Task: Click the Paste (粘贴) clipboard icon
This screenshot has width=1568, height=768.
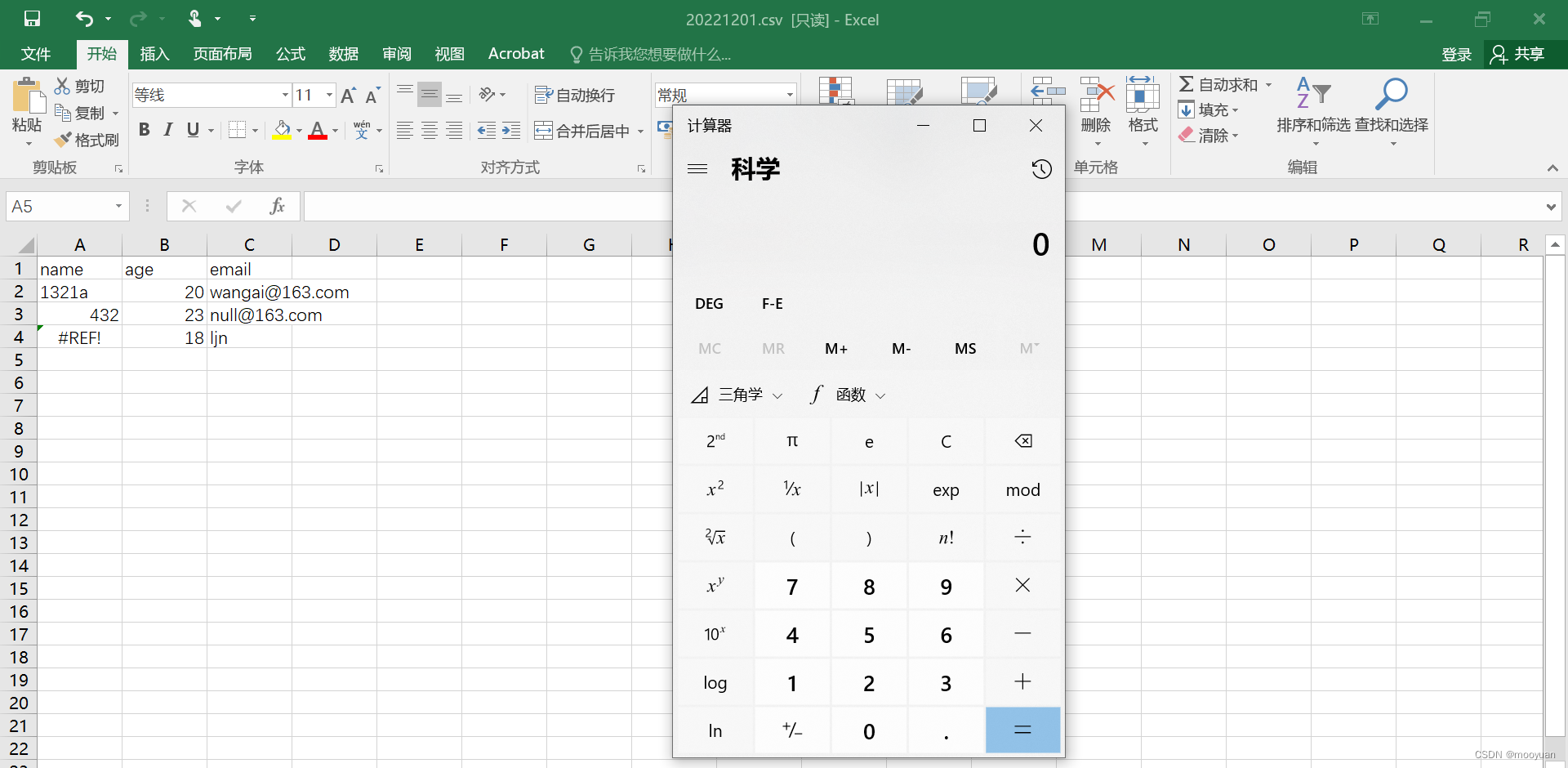Action: 28,96
